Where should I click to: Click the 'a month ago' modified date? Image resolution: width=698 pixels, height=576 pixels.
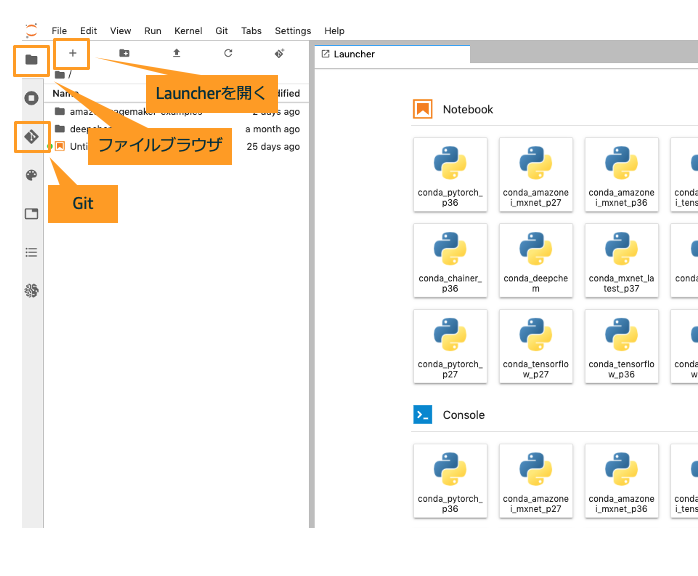pyautogui.click(x=272, y=129)
